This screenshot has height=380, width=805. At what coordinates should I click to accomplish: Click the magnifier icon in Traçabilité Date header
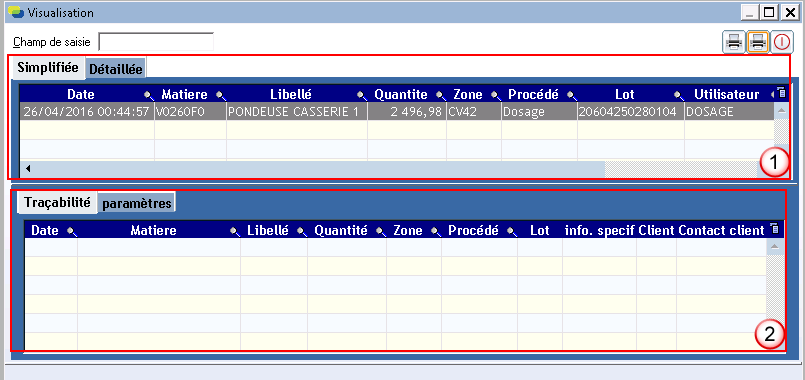(71, 231)
